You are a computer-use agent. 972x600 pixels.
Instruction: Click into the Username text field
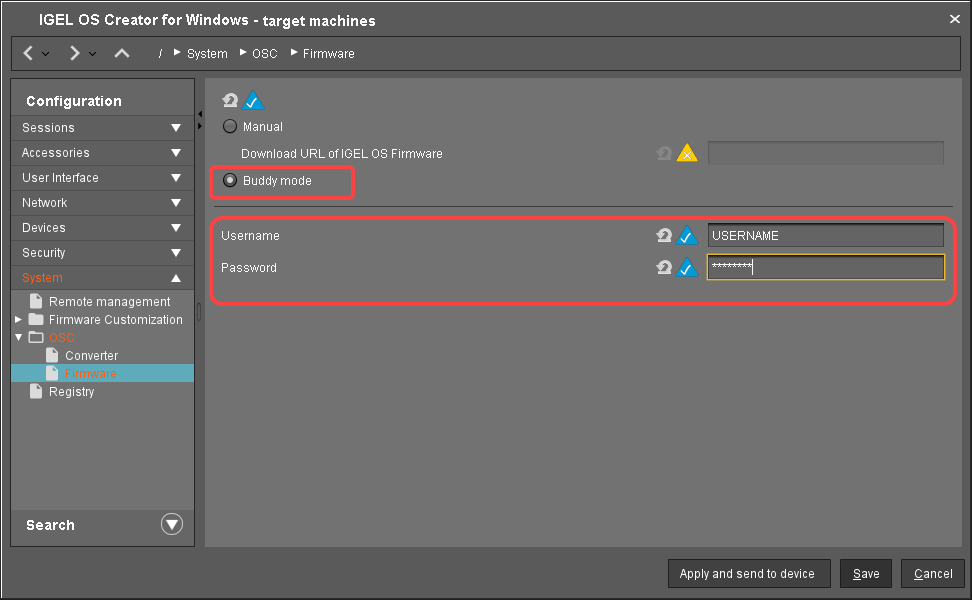tap(825, 236)
